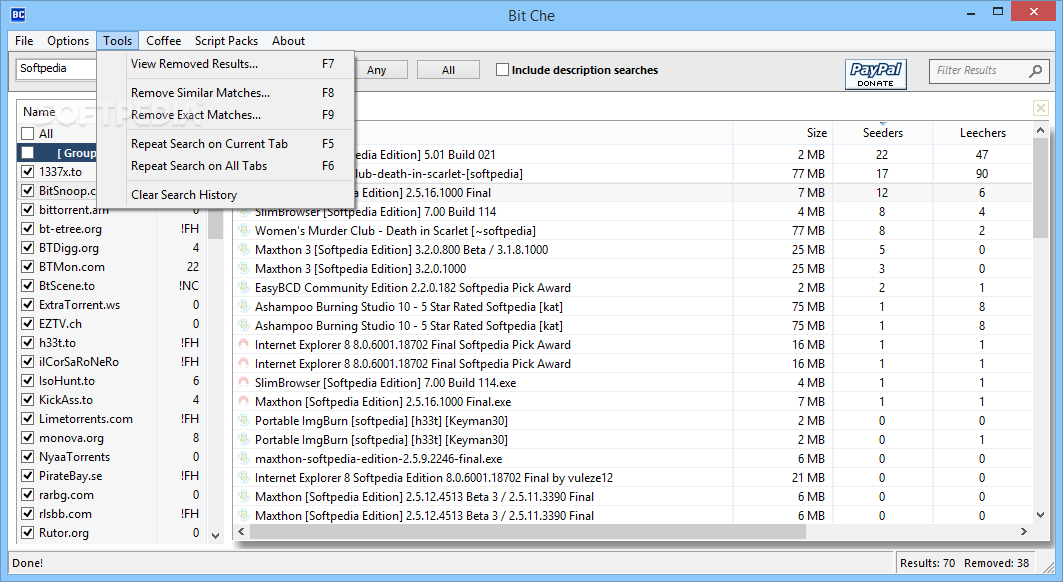
Task: Click status icon beside Women's Murder Club row
Action: click(x=243, y=231)
